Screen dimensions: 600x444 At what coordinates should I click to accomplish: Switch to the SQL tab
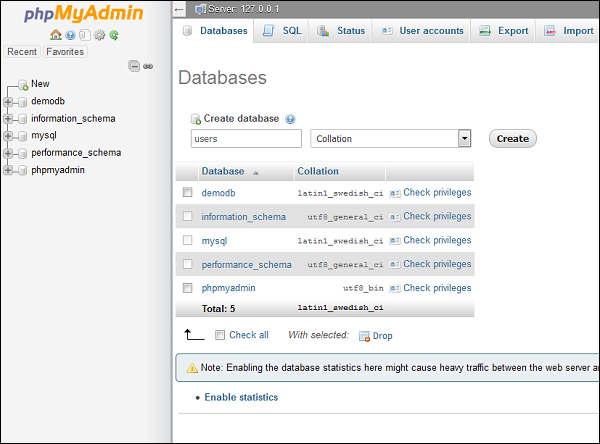click(281, 31)
